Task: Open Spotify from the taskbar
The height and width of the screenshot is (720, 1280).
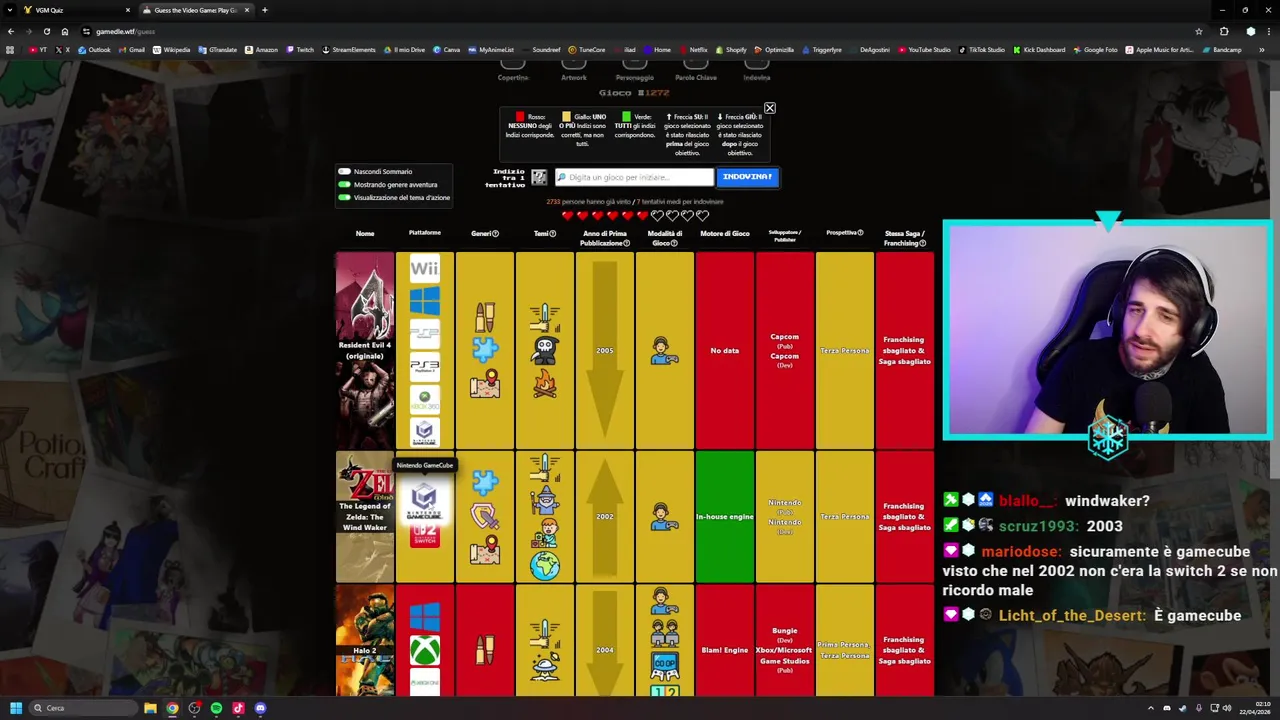Action: pos(216,708)
